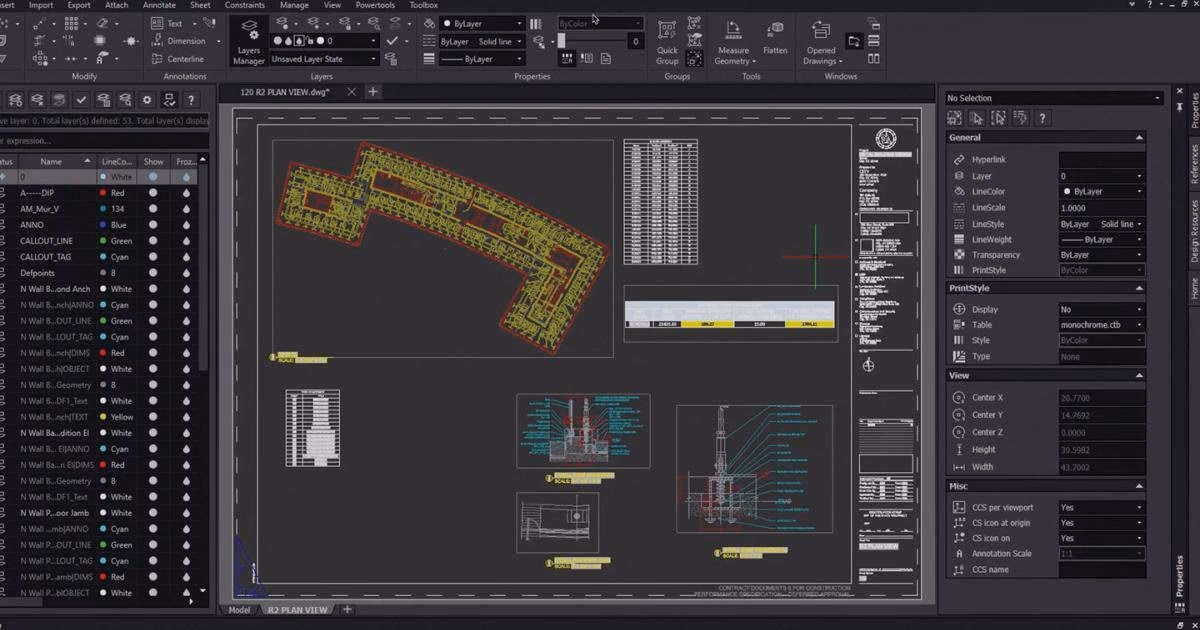The image size is (1200, 630).
Task: Click the LineScale value field
Action: click(1100, 208)
